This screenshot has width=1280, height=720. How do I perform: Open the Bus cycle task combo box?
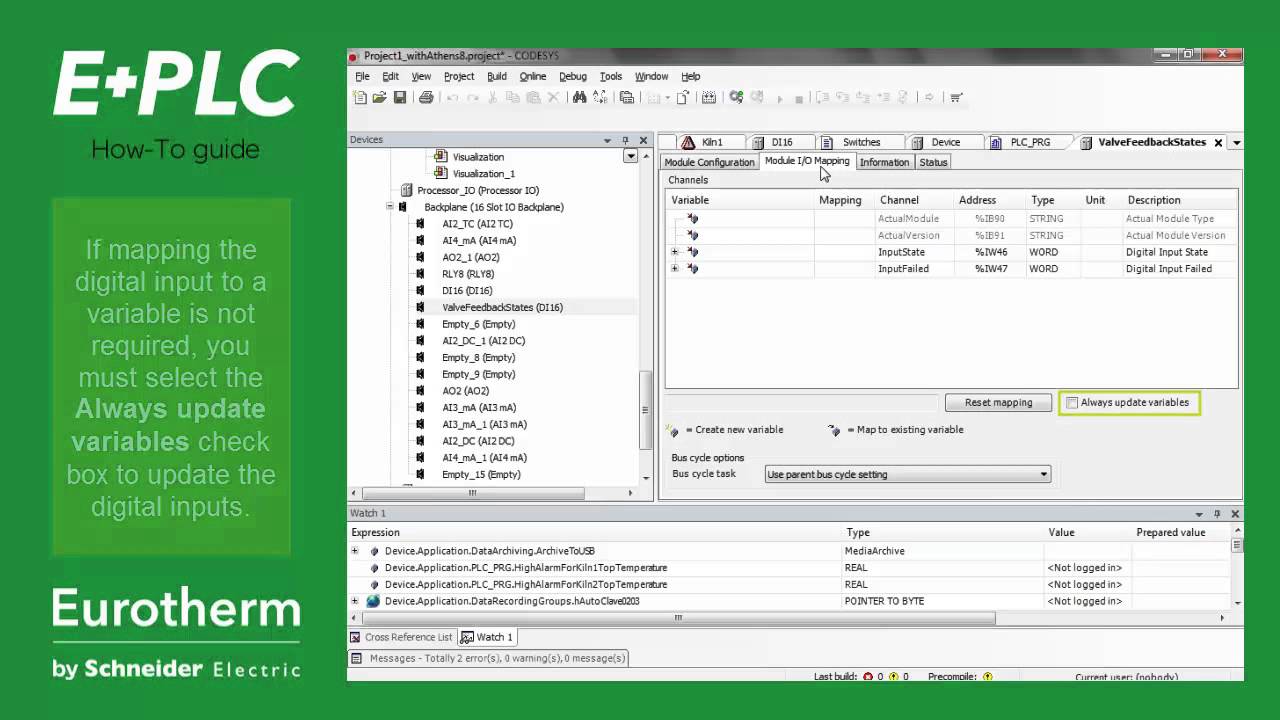coord(907,474)
